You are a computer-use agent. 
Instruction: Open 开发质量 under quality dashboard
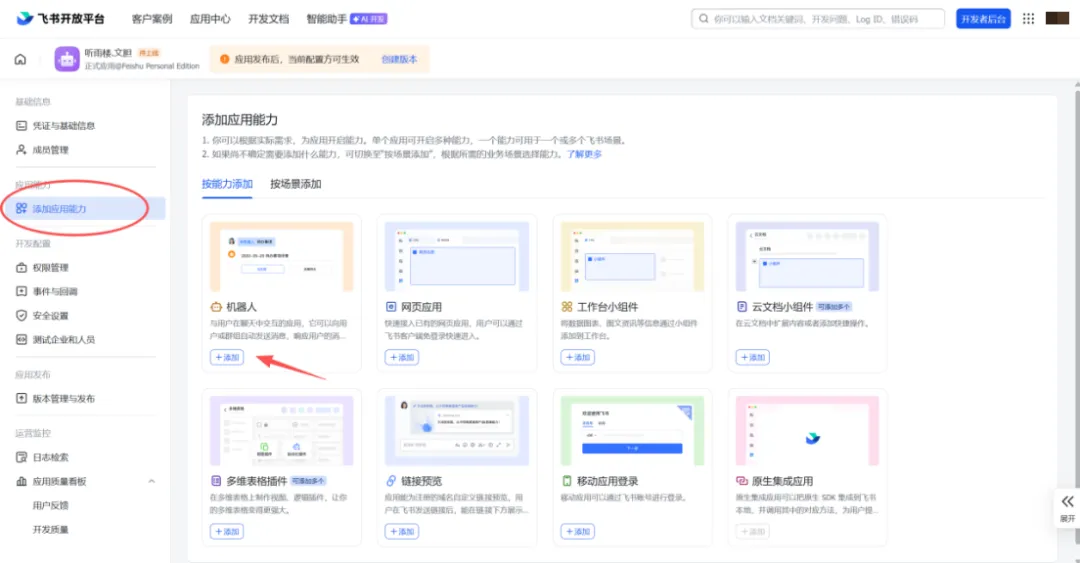51,529
